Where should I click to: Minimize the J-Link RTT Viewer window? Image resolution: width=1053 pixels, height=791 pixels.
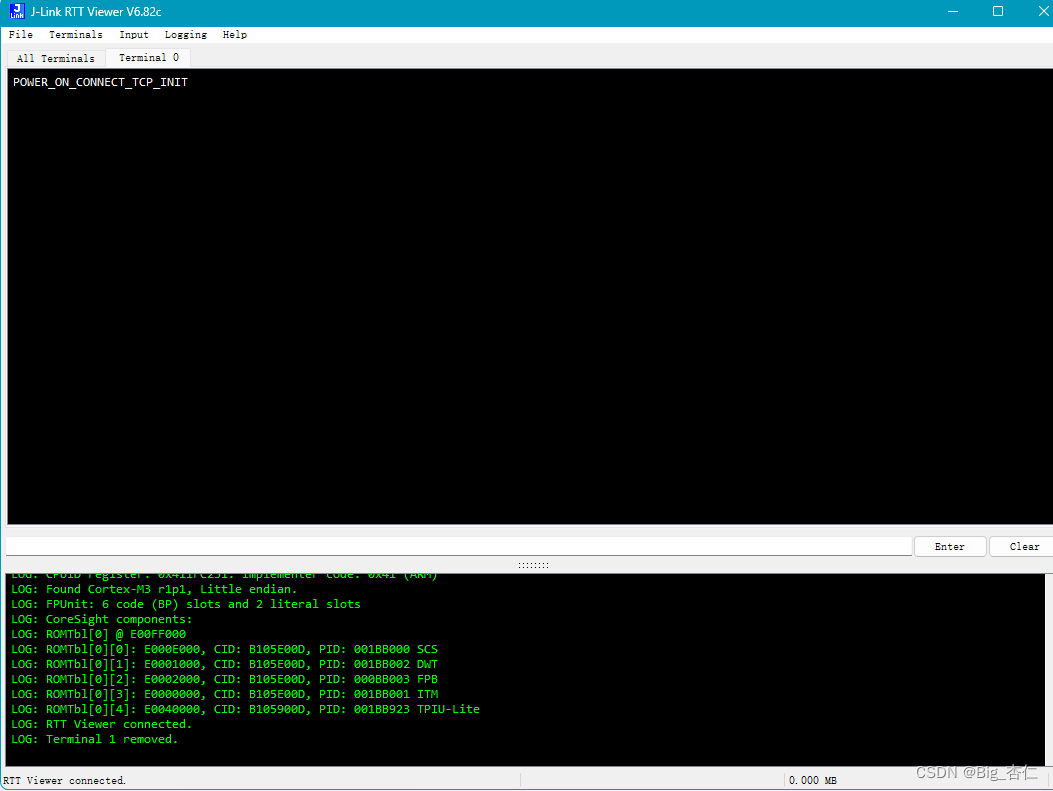point(952,11)
